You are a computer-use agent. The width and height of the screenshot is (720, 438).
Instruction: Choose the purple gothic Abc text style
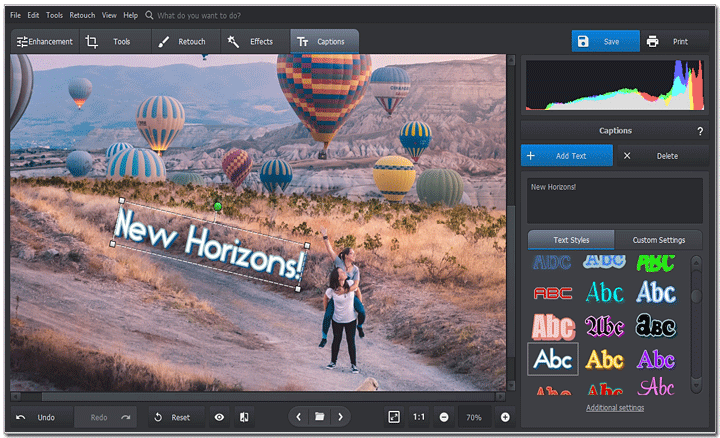tap(605, 326)
